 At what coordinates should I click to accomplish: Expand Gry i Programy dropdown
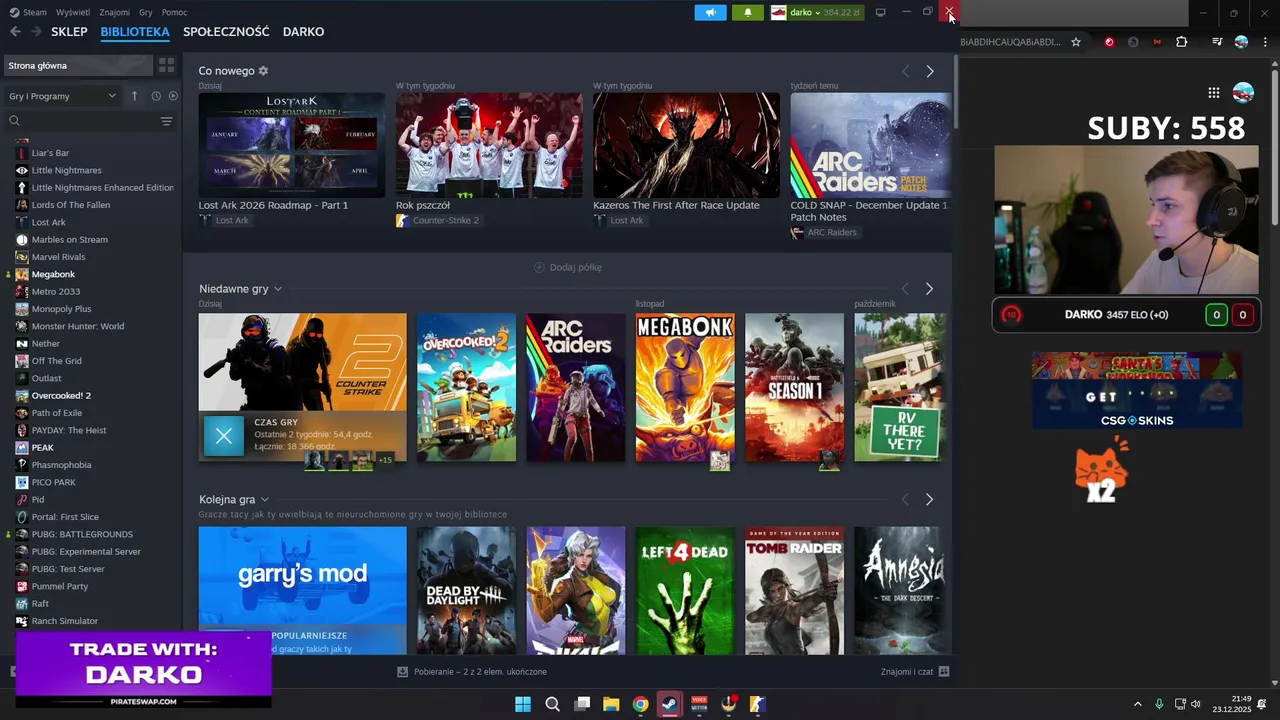pyautogui.click(x=62, y=96)
